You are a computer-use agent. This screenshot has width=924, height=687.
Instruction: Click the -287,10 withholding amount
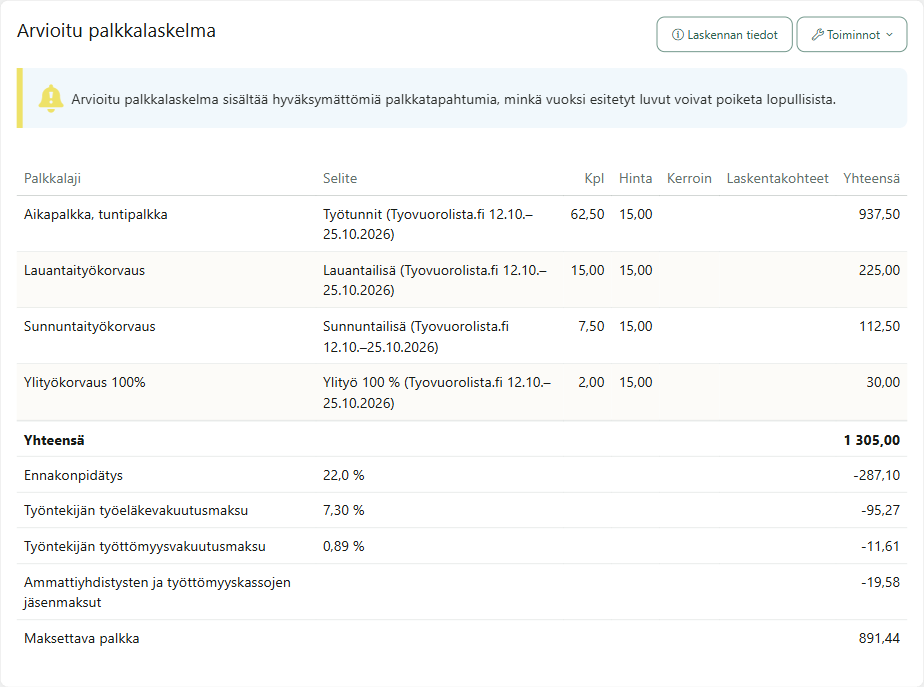pyautogui.click(x=876, y=475)
